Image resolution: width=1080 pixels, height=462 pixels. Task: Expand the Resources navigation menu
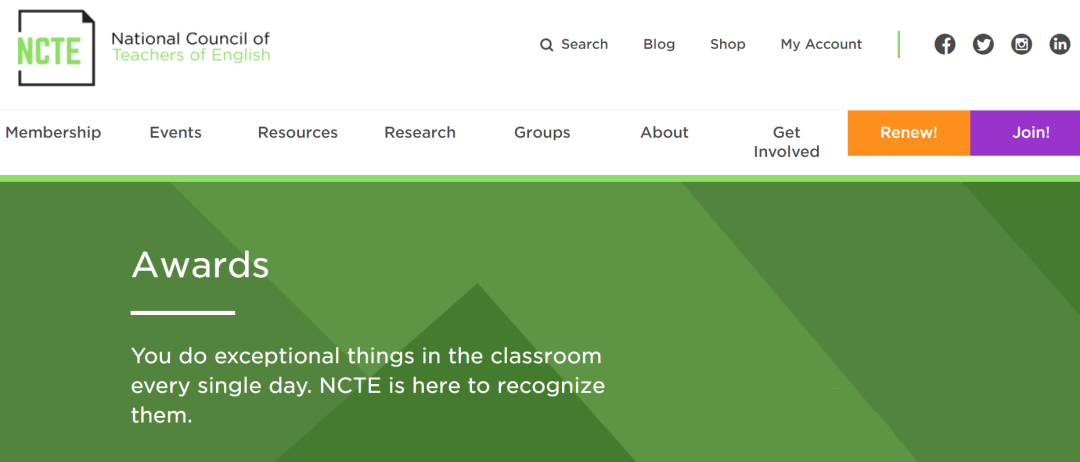pyautogui.click(x=297, y=132)
